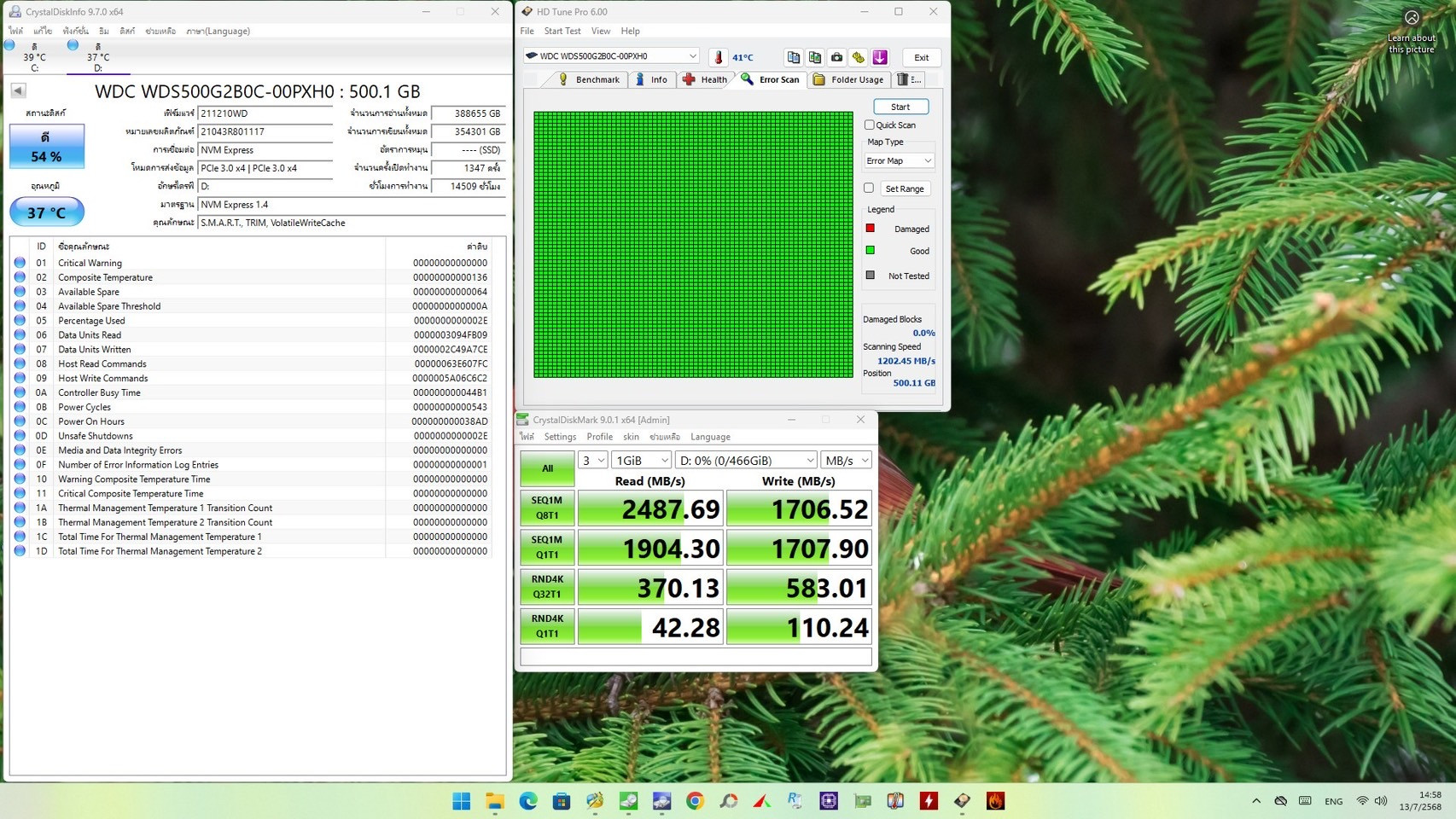Run the RND4K Q1T1 test
This screenshot has height=819, width=1456.
[x=547, y=626]
